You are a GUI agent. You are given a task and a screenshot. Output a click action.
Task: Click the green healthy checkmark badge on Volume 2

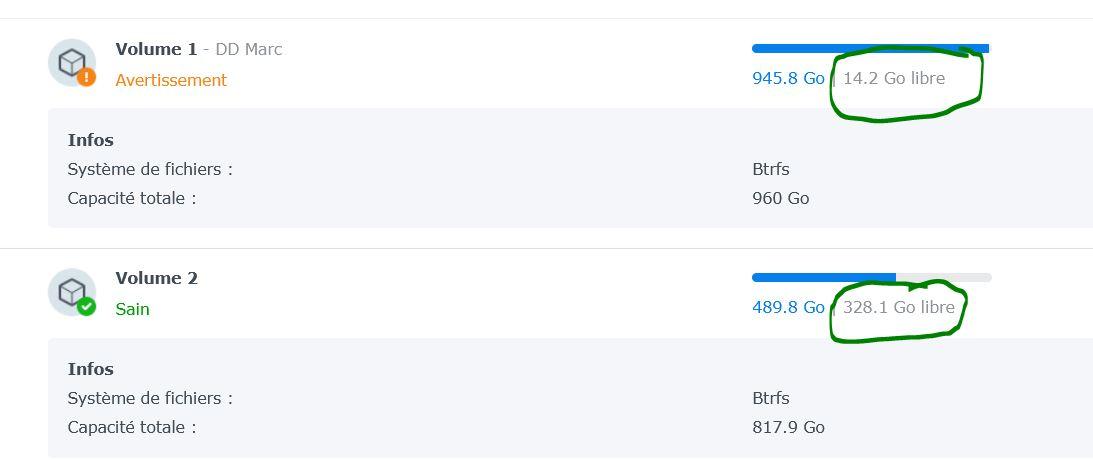[86, 306]
